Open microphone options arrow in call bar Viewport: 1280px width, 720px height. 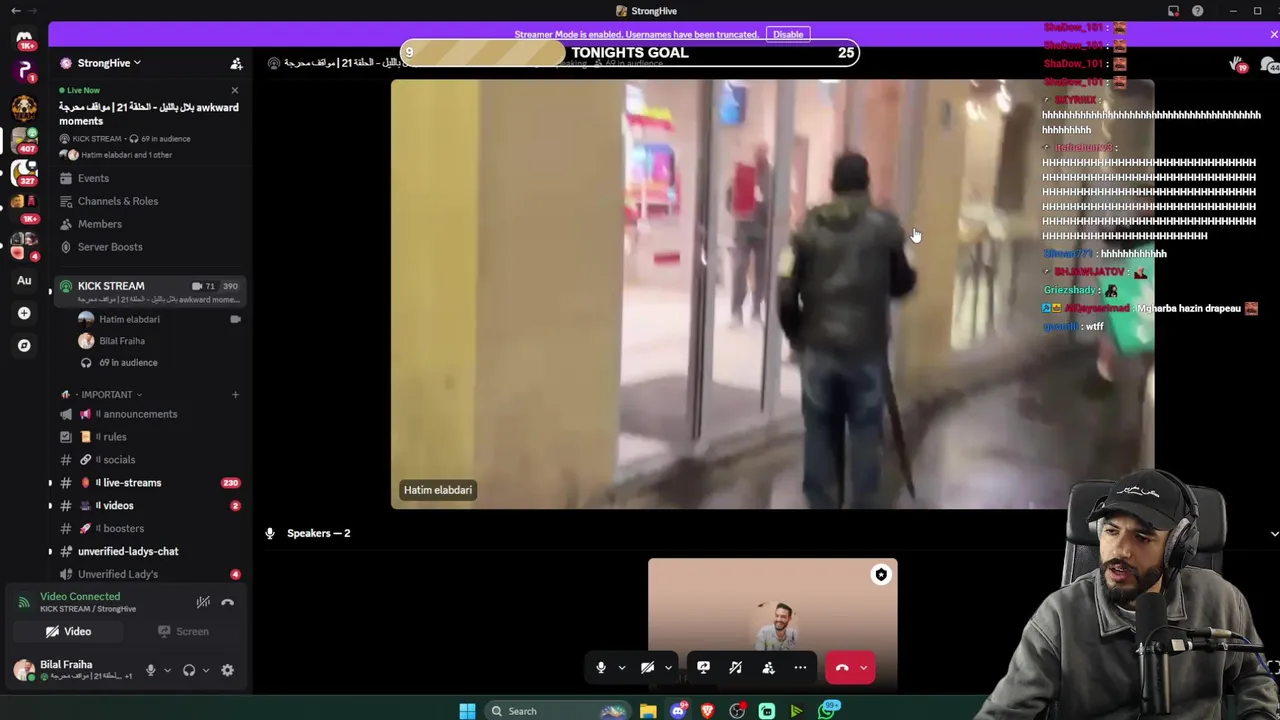(622, 668)
